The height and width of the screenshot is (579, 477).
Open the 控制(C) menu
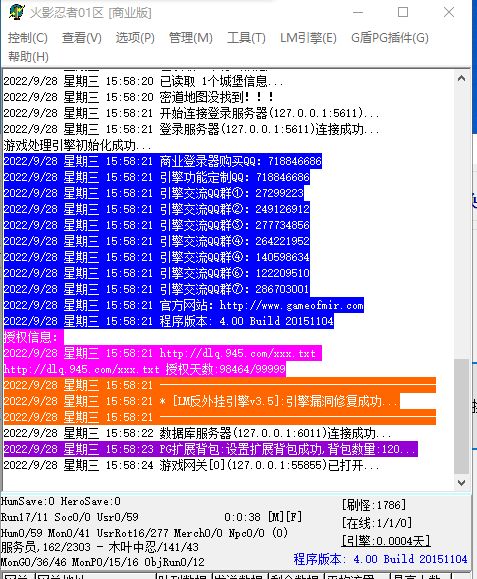click(28, 38)
